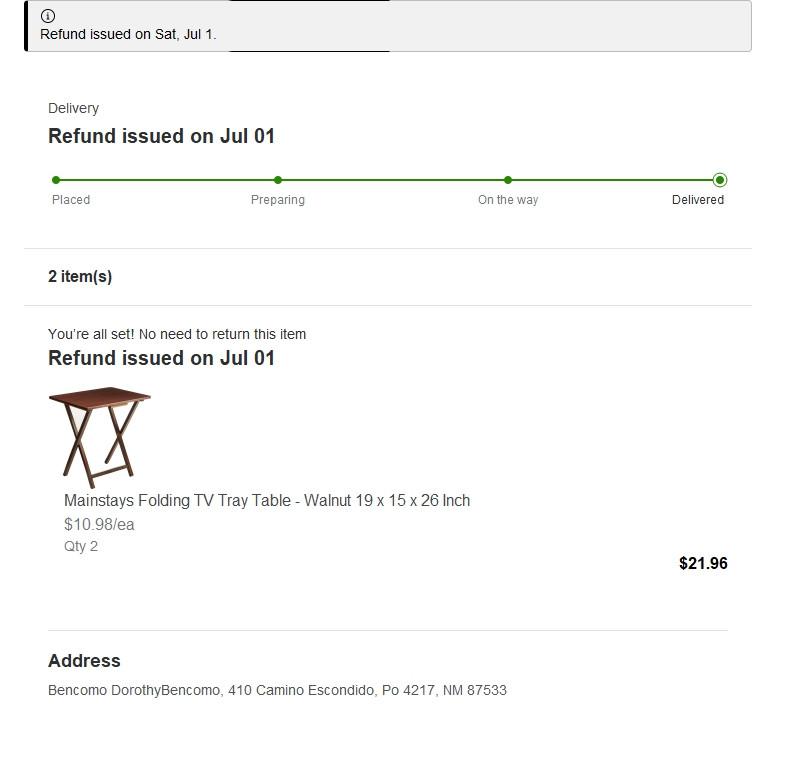The width and height of the screenshot is (800, 766).
Task: Click the $21.96 item total
Action: click(x=703, y=563)
